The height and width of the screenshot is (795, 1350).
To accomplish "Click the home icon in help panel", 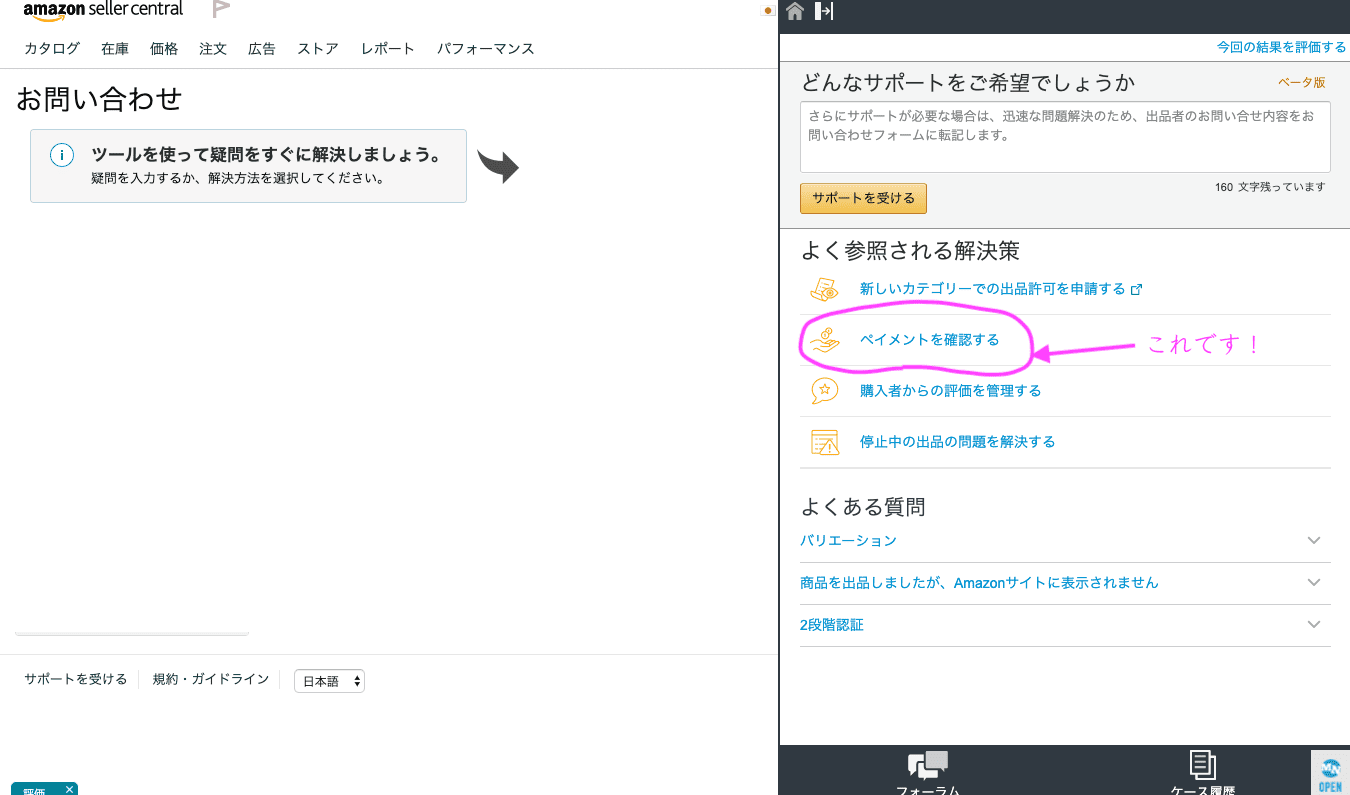I will [795, 11].
